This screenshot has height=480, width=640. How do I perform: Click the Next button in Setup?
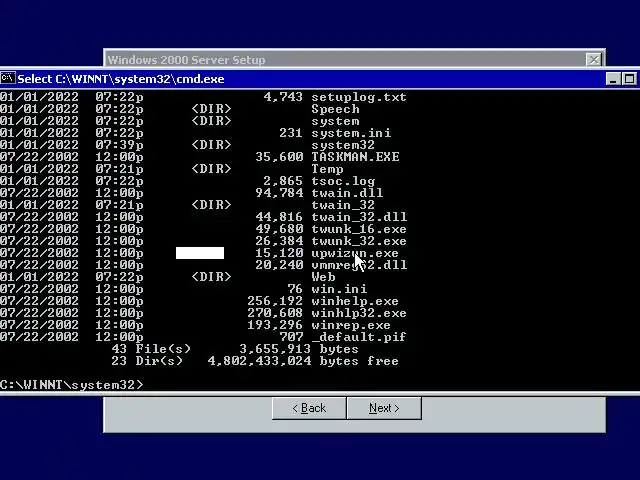(384, 408)
